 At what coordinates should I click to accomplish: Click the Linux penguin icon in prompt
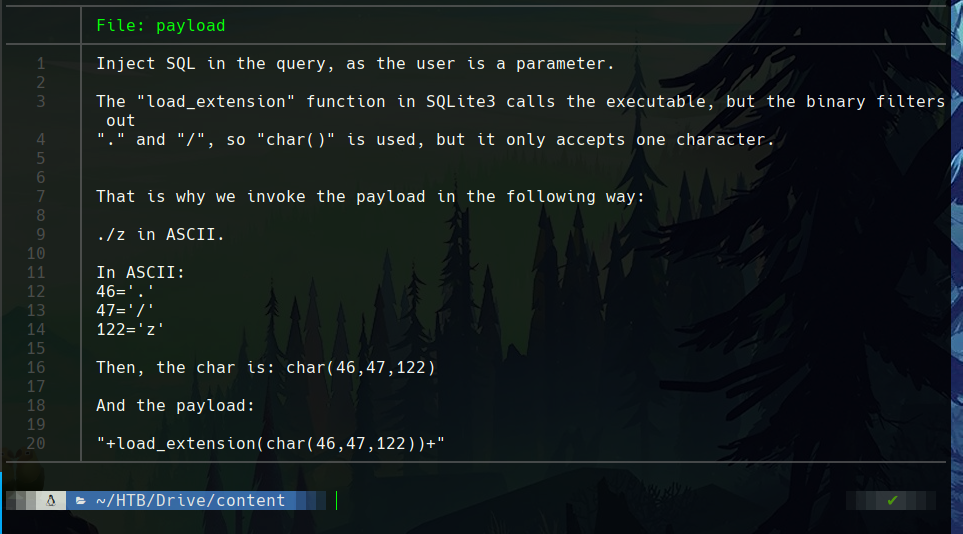coord(50,501)
